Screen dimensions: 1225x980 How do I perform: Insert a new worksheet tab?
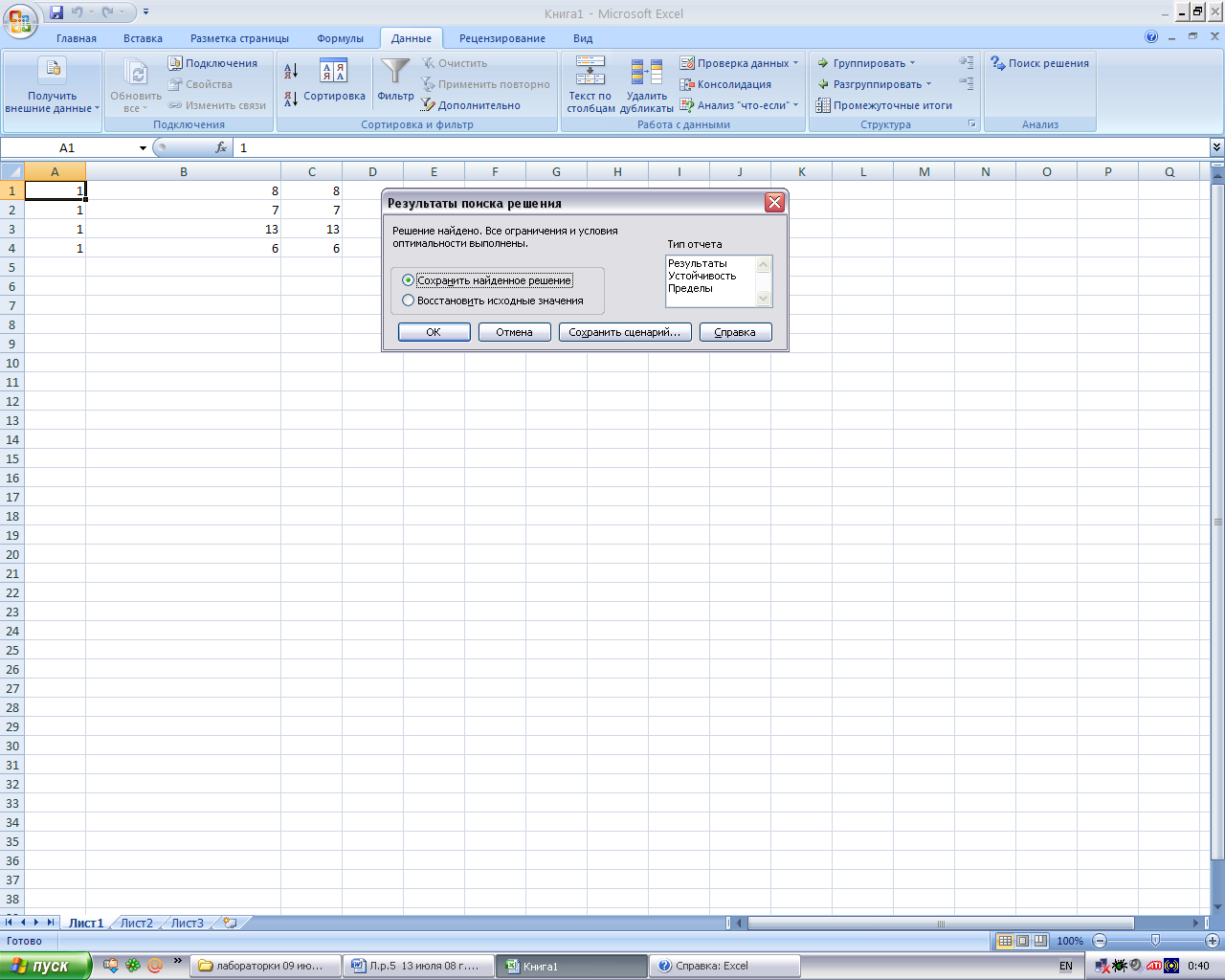pyautogui.click(x=230, y=923)
